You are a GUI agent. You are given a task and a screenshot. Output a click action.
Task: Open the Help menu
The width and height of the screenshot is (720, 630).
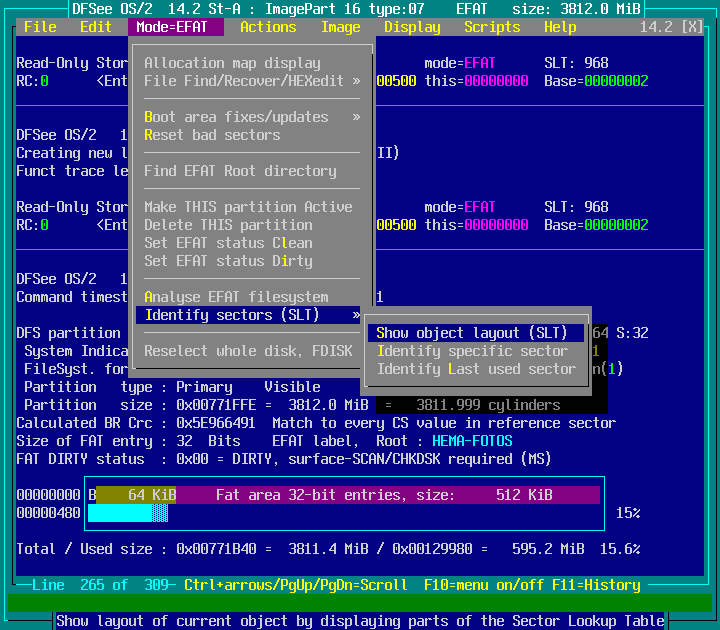tap(560, 27)
